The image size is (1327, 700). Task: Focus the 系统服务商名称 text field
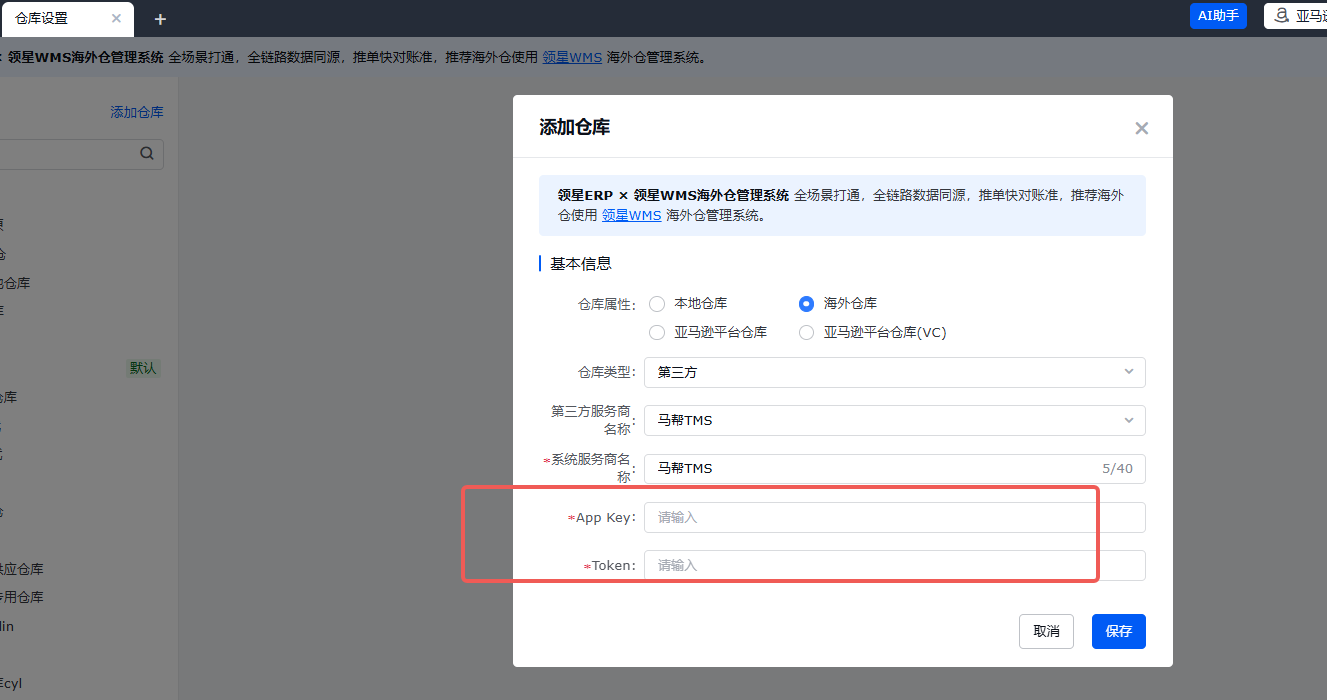coord(870,469)
